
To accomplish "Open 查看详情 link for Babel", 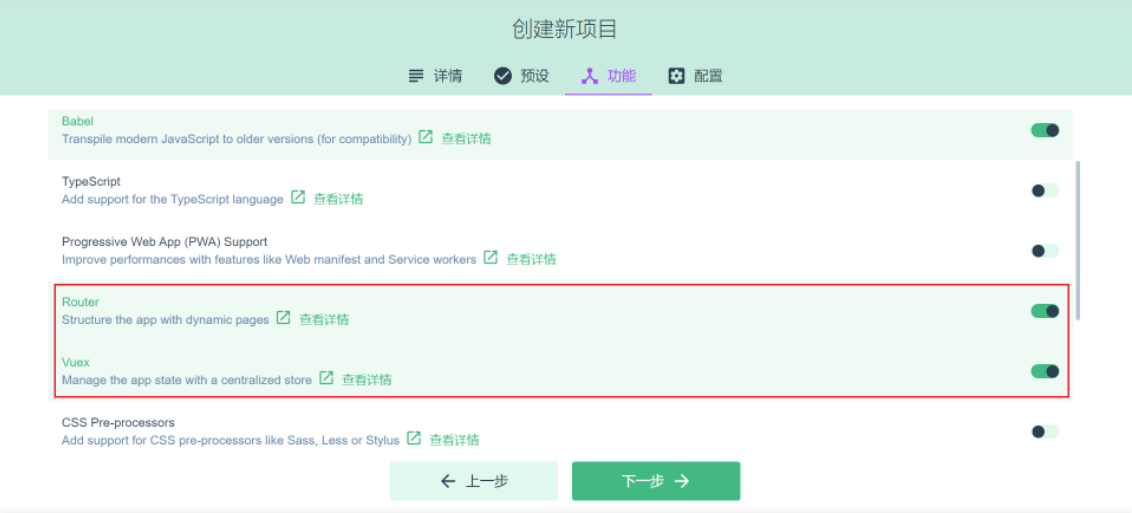I will coord(466,139).
